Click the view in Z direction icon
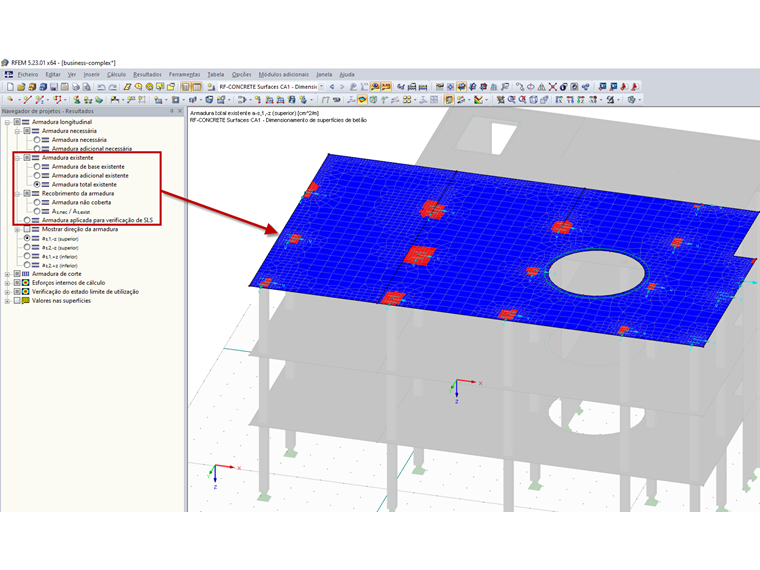Viewport: 760px width, 570px height. [581, 99]
